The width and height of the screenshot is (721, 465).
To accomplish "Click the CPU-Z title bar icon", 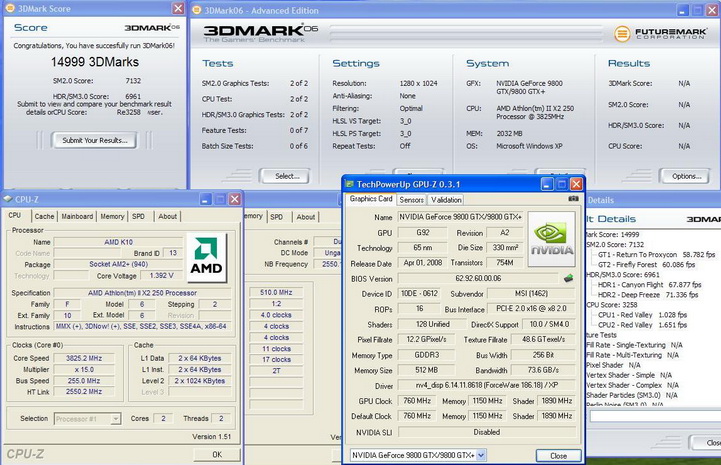I will tap(8, 199).
